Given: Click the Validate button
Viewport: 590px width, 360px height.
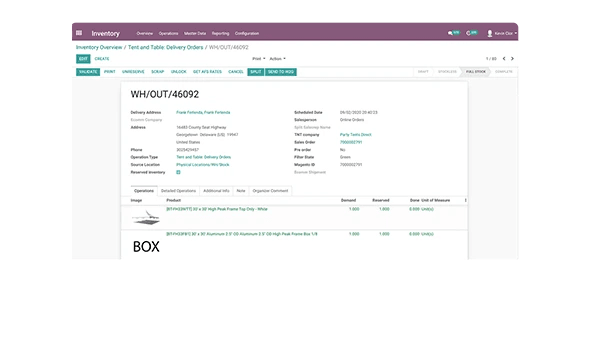Looking at the screenshot, I should pos(88,72).
